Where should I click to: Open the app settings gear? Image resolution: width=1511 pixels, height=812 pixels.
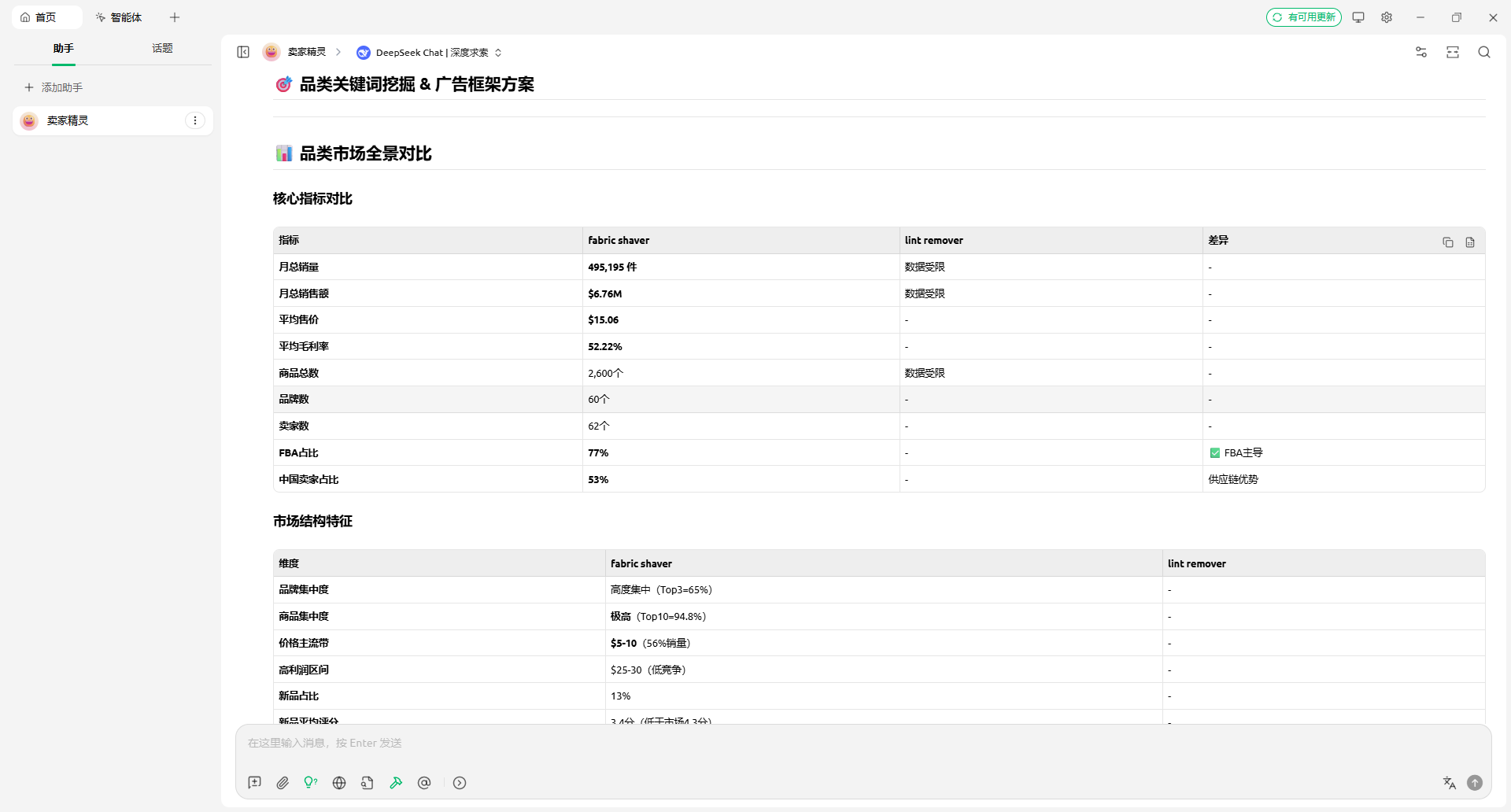coord(1387,17)
